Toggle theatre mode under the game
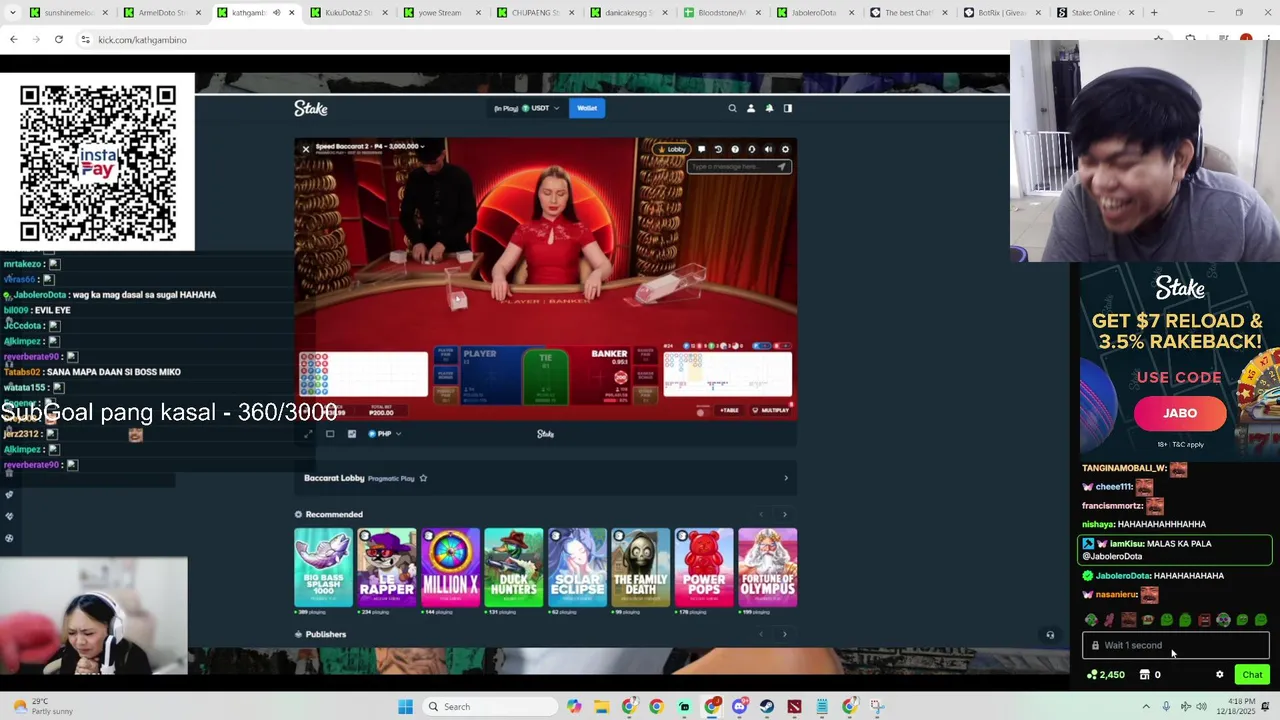This screenshot has height=720, width=1280. [x=330, y=434]
